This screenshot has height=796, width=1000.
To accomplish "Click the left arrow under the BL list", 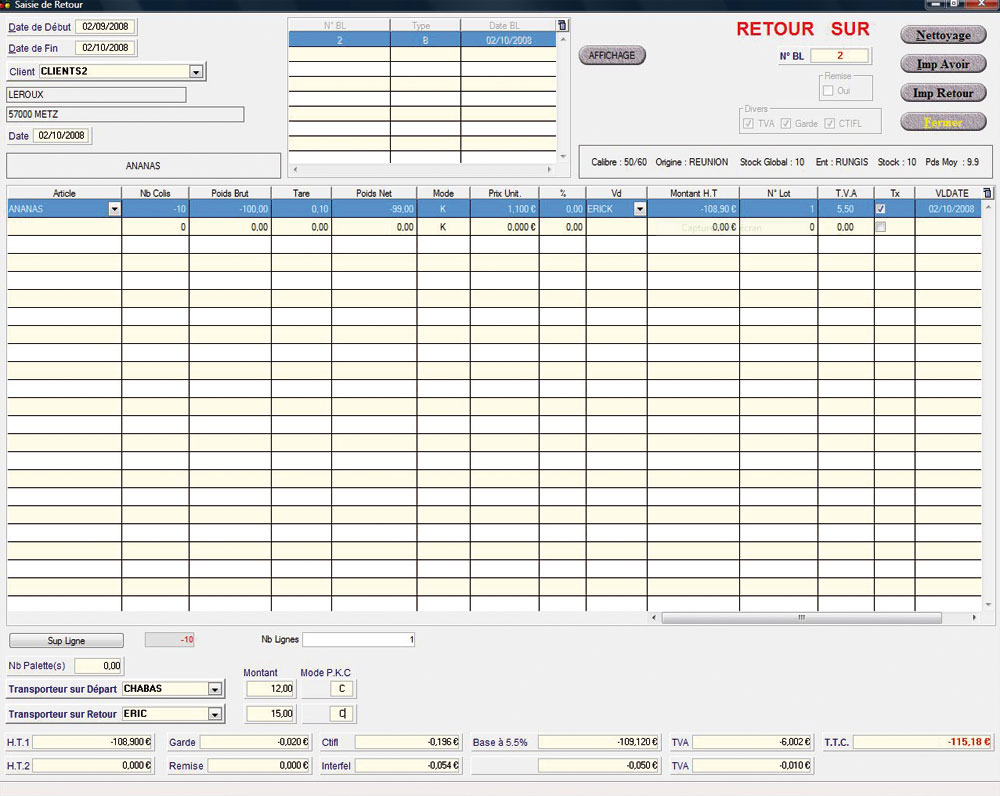I will click(295, 170).
